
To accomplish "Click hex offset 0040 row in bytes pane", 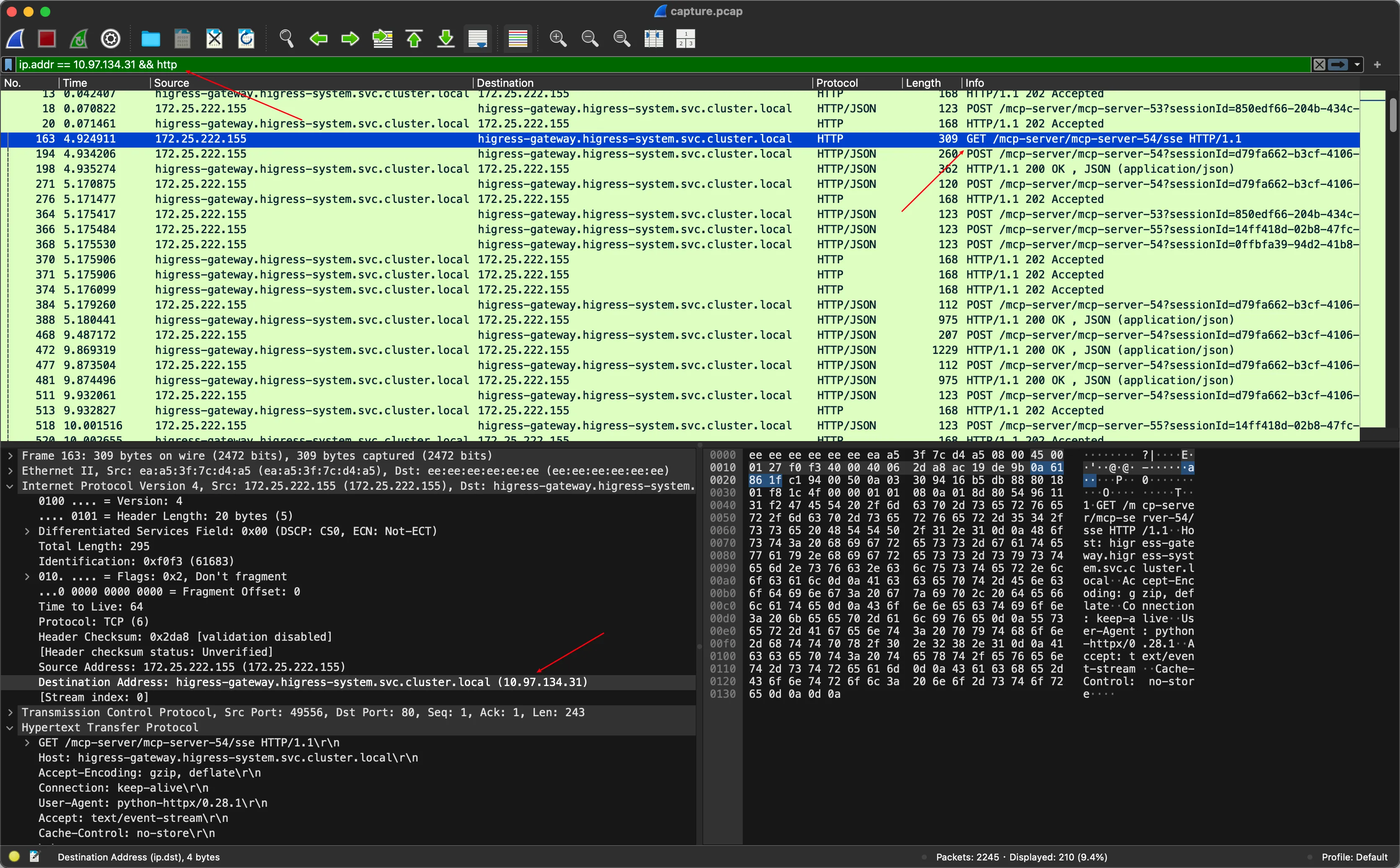I will tap(722, 505).
